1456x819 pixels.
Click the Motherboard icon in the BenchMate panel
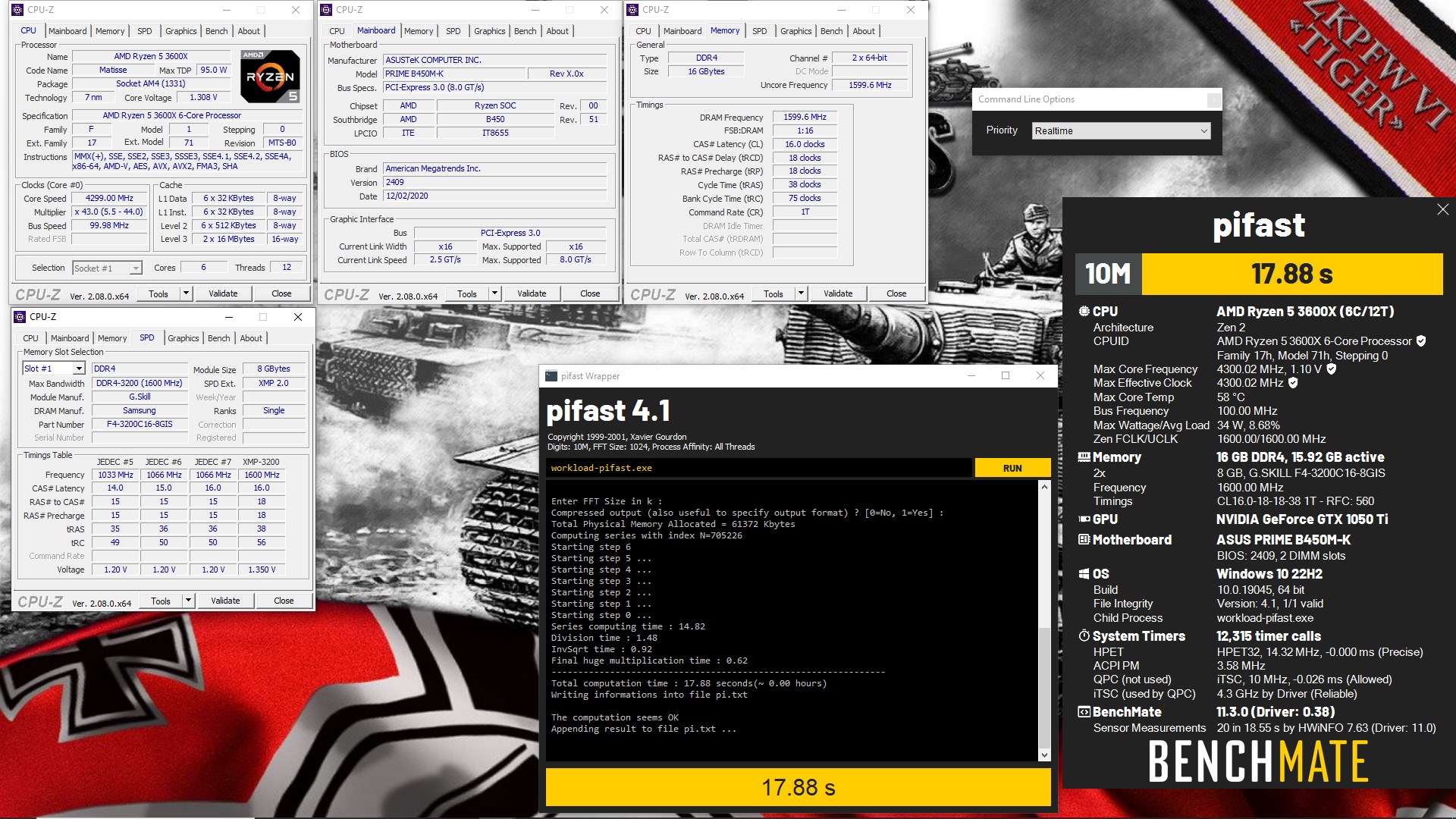click(1084, 540)
